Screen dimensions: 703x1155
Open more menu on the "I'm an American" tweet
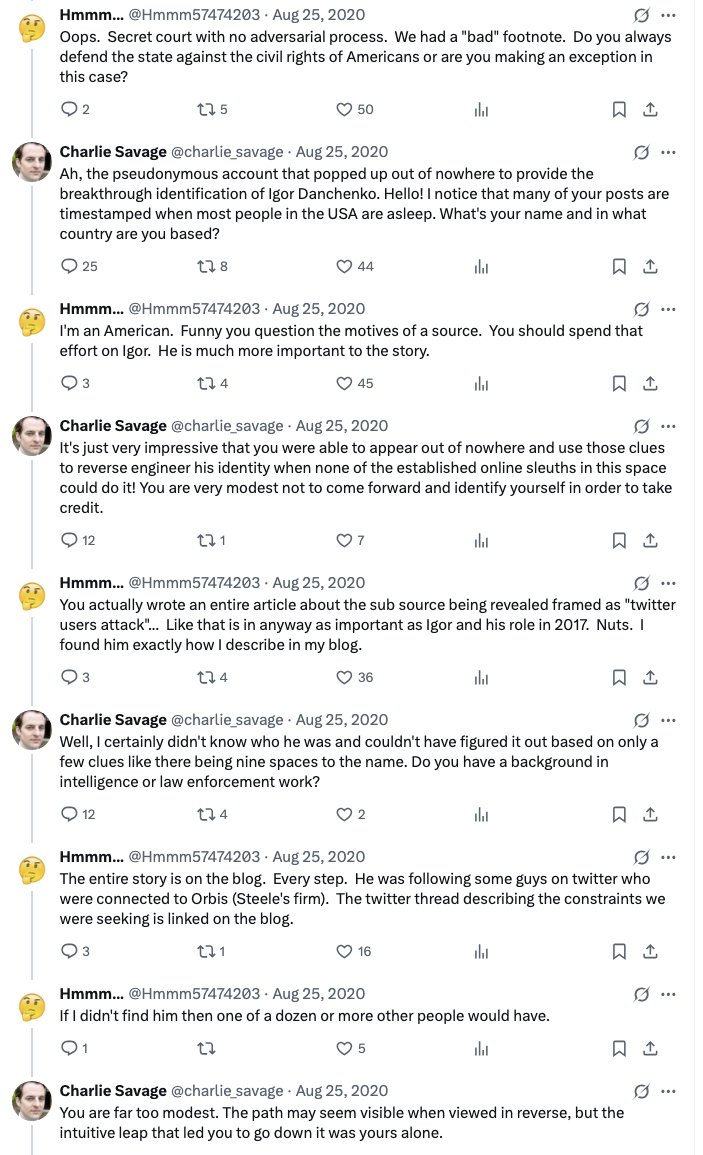[x=668, y=309]
